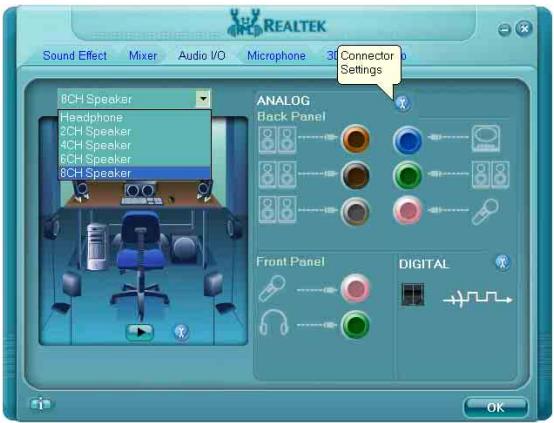Open the digital settings icon beside DIGITAL
This screenshot has width=554, height=423.
[x=502, y=263]
